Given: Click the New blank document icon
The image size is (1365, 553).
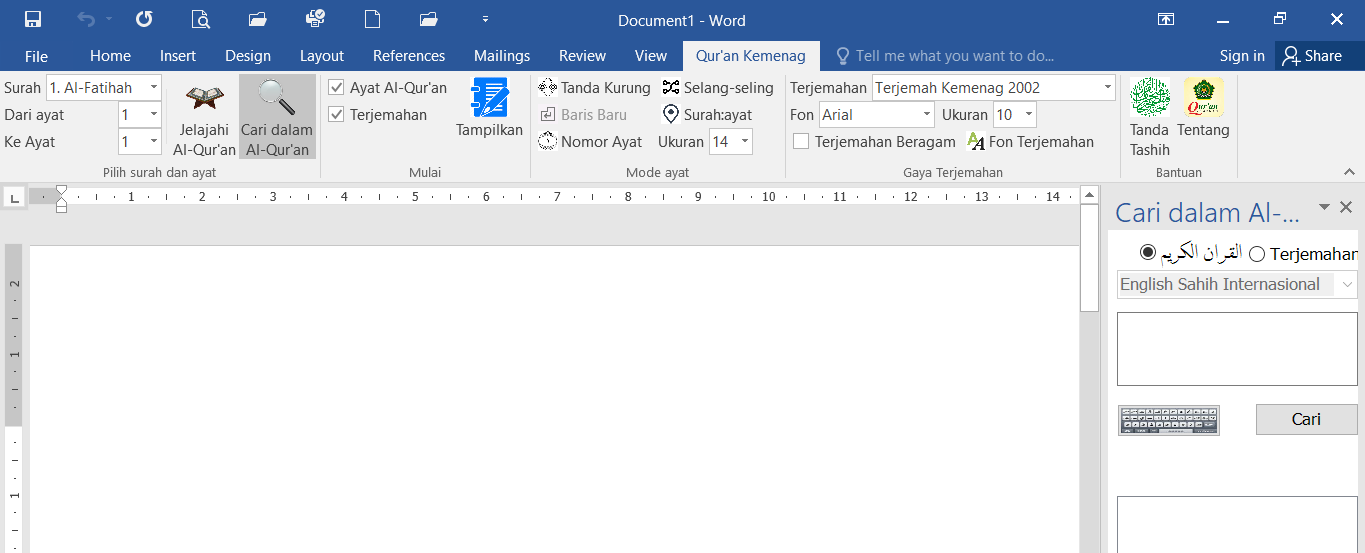Looking at the screenshot, I should 373,19.
